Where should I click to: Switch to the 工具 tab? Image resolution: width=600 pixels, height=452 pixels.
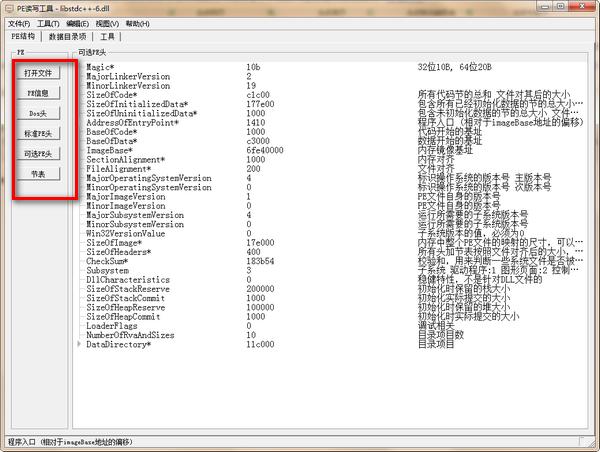[107, 37]
